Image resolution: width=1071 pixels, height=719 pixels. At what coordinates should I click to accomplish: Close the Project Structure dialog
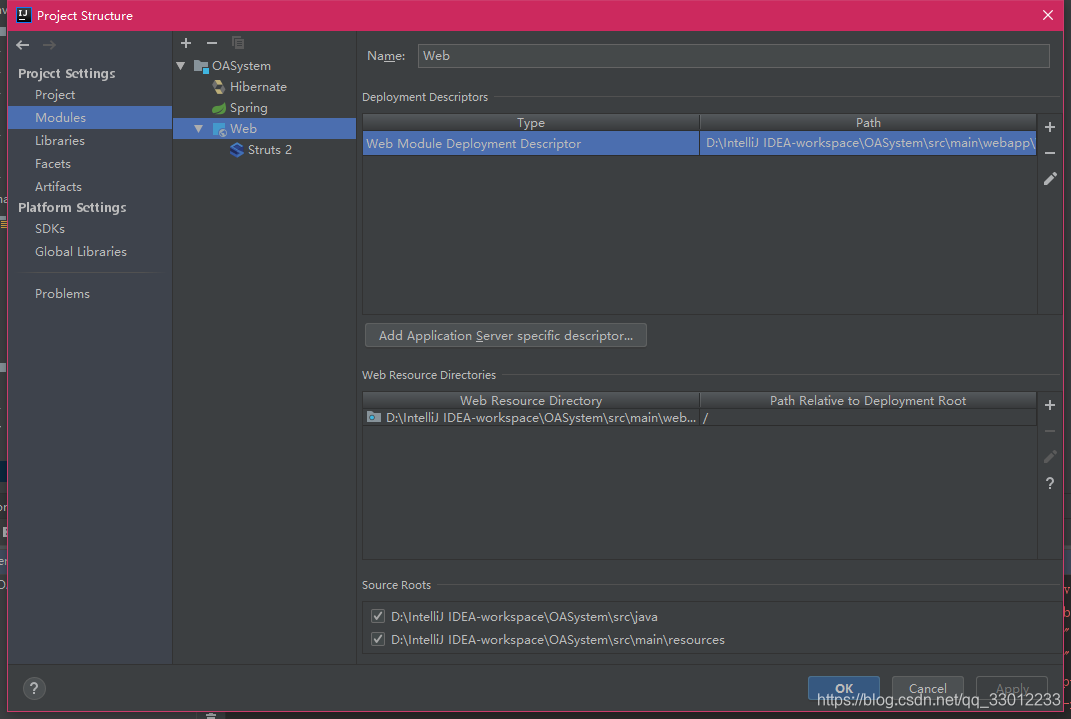(x=1048, y=15)
